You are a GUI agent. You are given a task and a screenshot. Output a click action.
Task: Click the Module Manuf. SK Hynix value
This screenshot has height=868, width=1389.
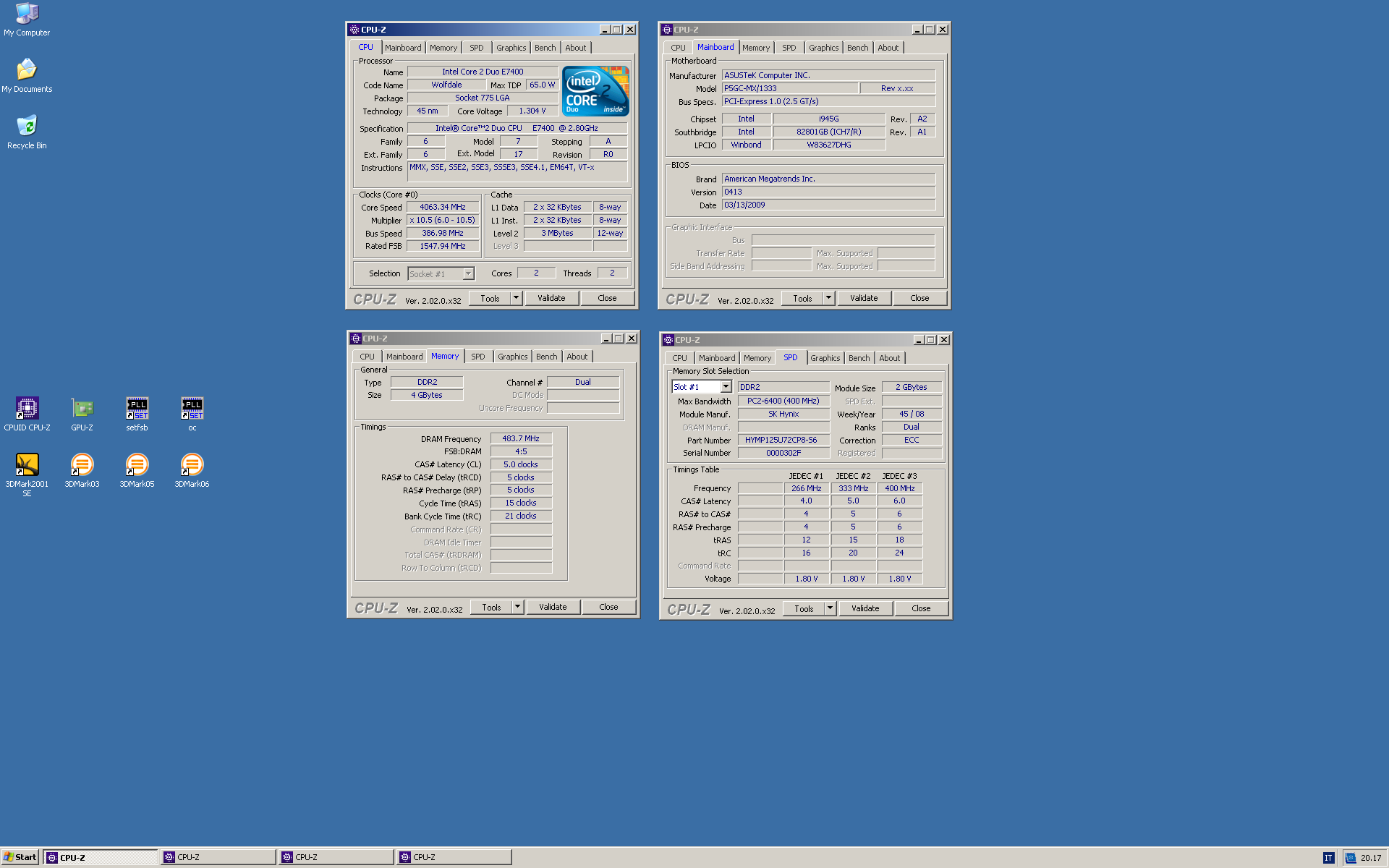click(x=783, y=414)
